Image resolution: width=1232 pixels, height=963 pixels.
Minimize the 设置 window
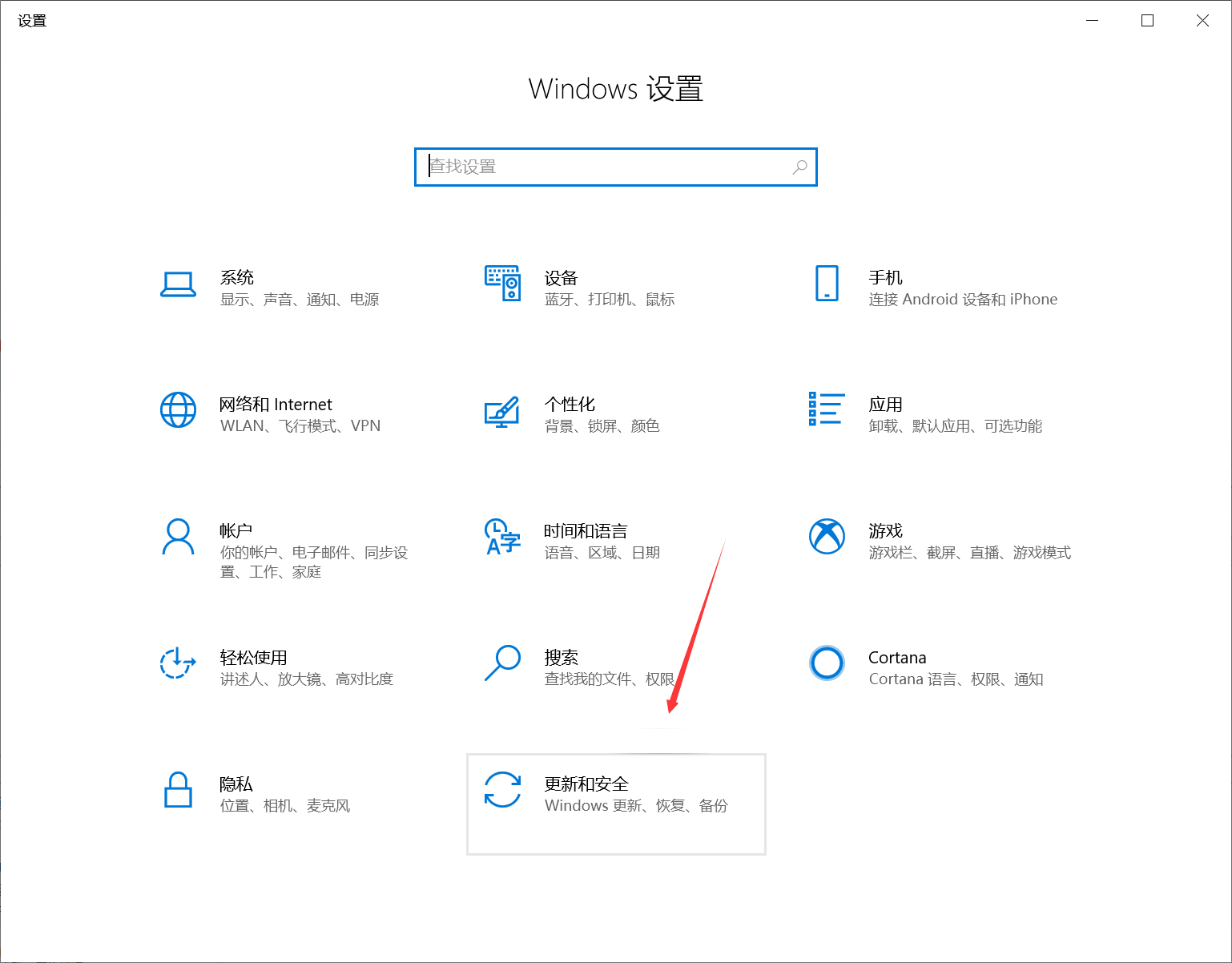[x=1093, y=21]
